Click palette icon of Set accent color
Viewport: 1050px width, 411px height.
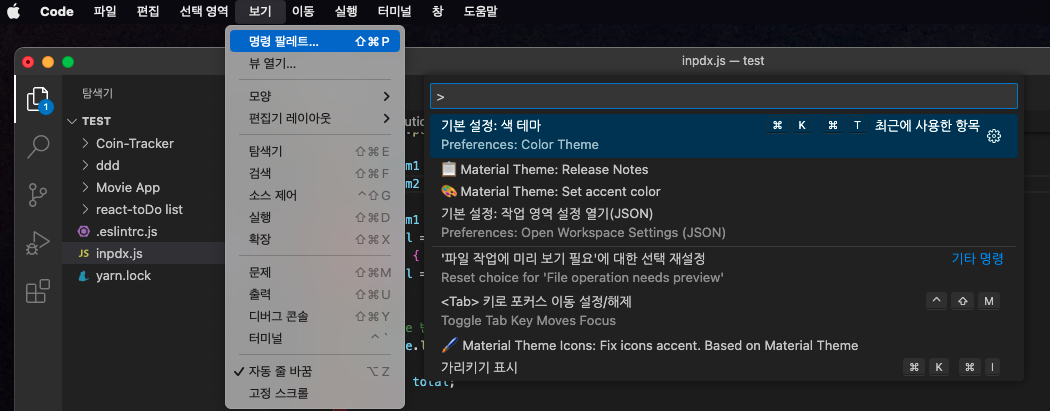pos(449,191)
